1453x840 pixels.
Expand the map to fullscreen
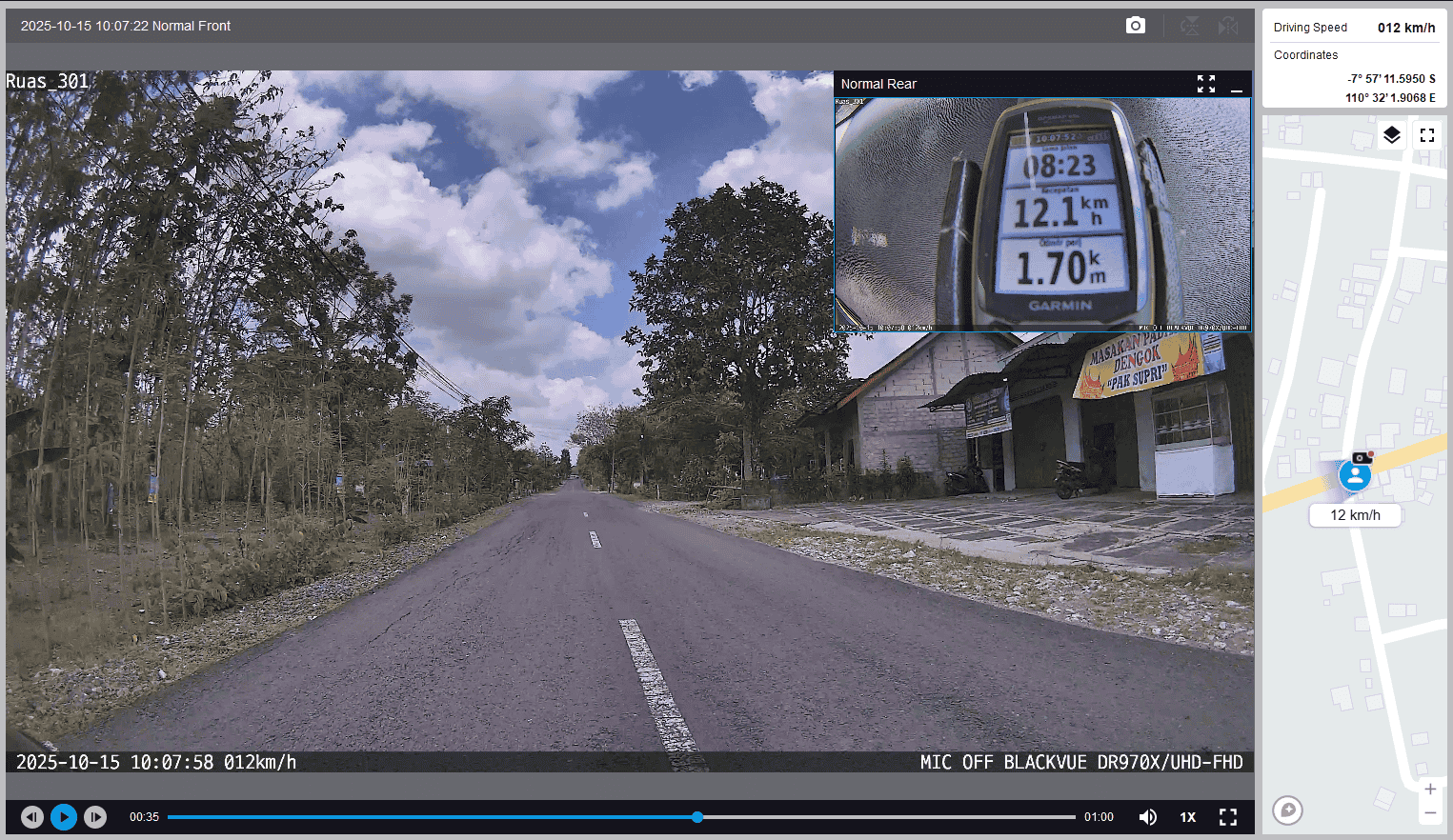point(1427,135)
